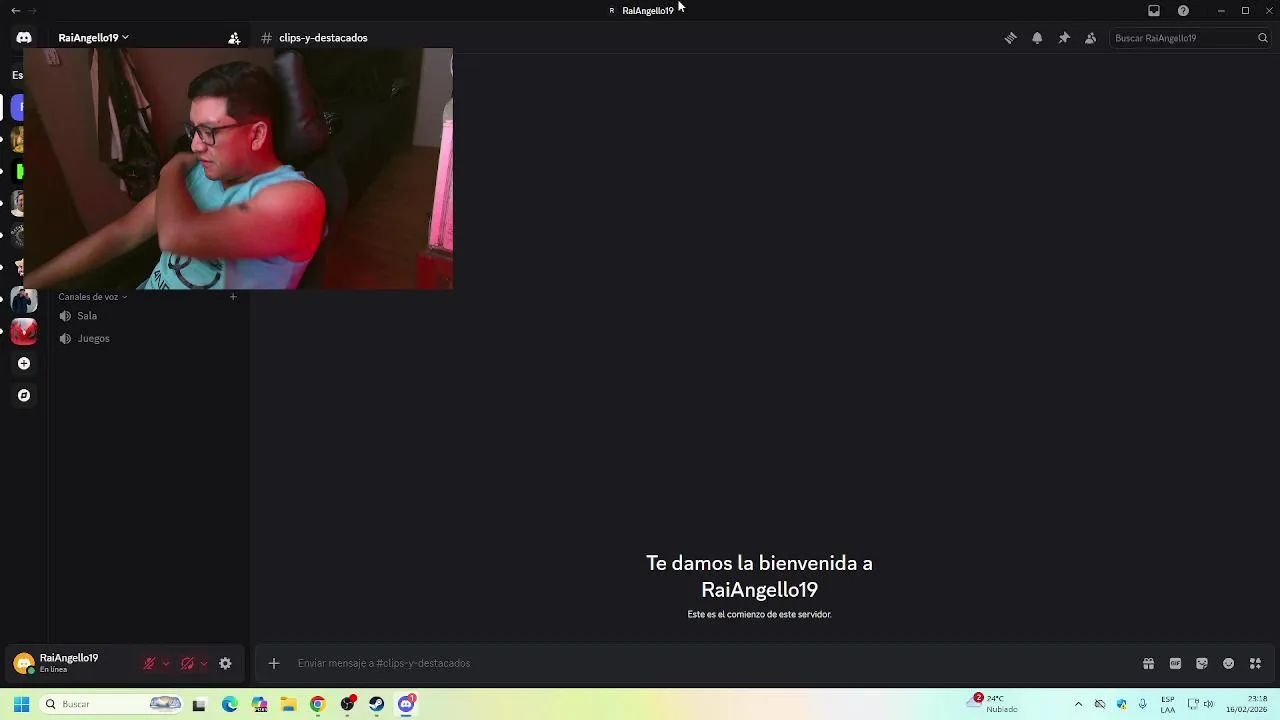Image resolution: width=1280 pixels, height=720 pixels.
Task: Undeafen the headphones toggle
Action: 187,663
